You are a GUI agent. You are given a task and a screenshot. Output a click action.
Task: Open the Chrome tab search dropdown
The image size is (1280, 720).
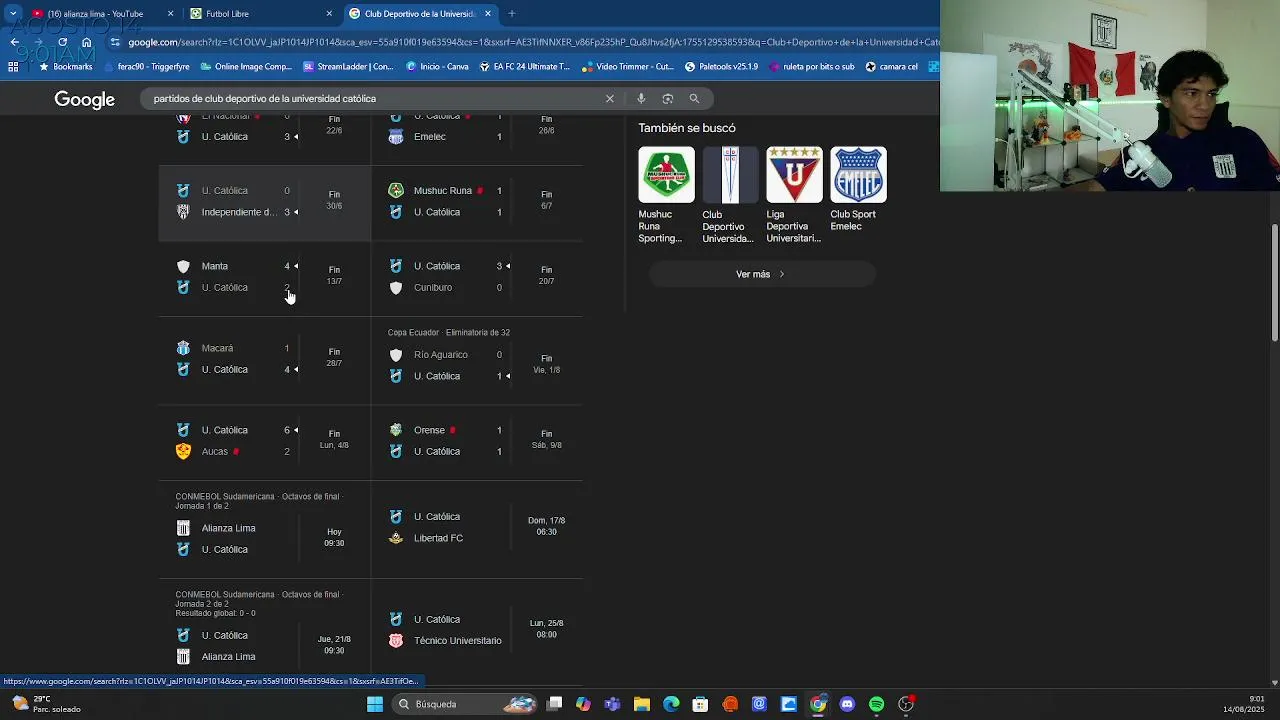coord(13,14)
